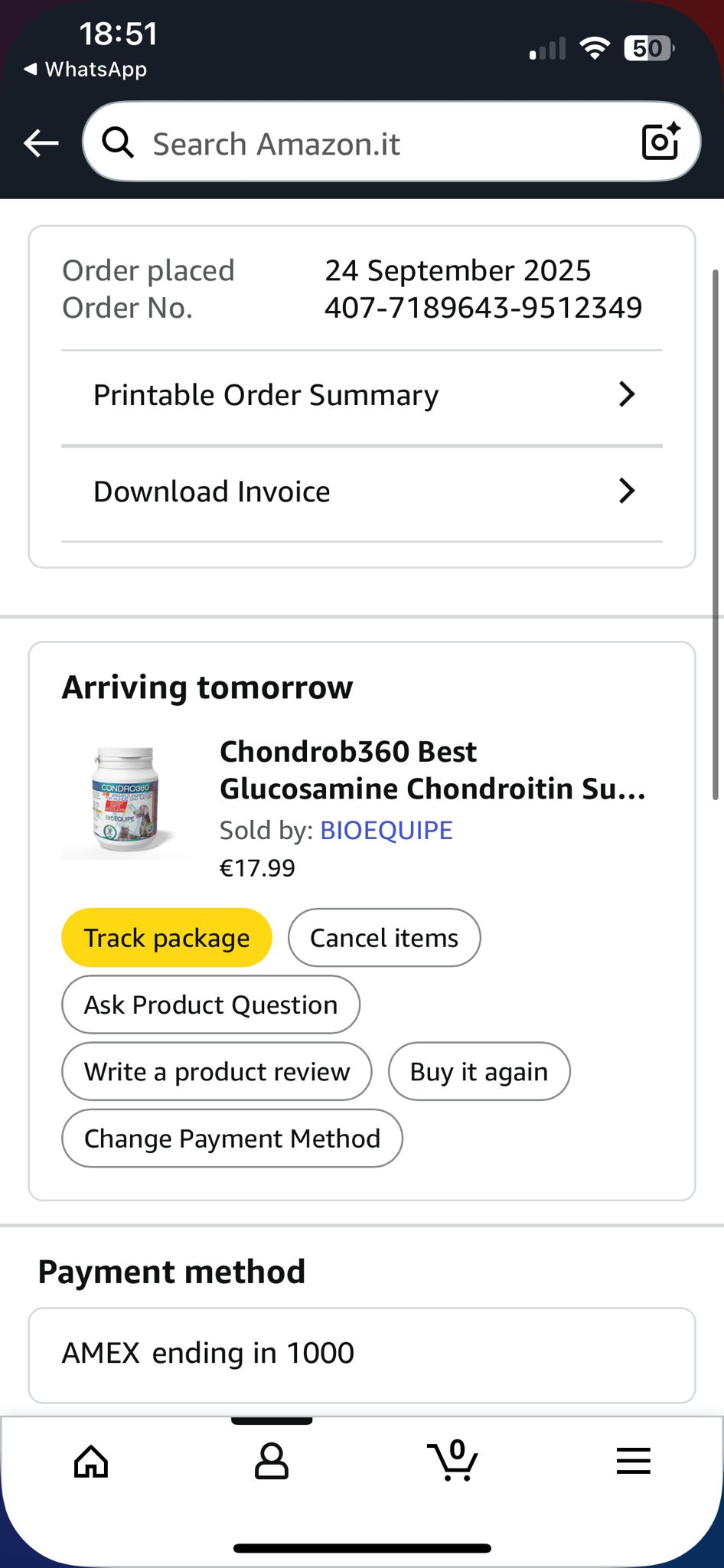Tap the Chondrob360 product thumbnail
This screenshot has height=1568, width=724.
tap(126, 800)
